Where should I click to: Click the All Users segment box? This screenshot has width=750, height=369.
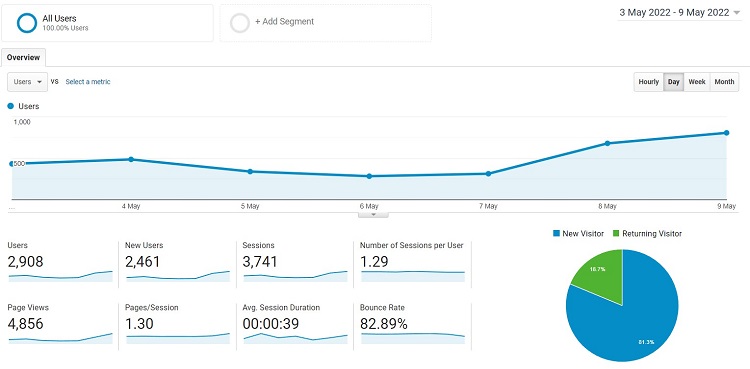[107, 23]
